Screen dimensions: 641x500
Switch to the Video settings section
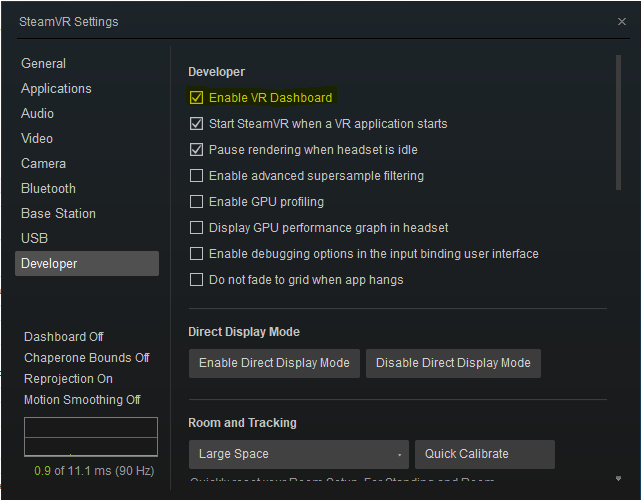[87, 138]
